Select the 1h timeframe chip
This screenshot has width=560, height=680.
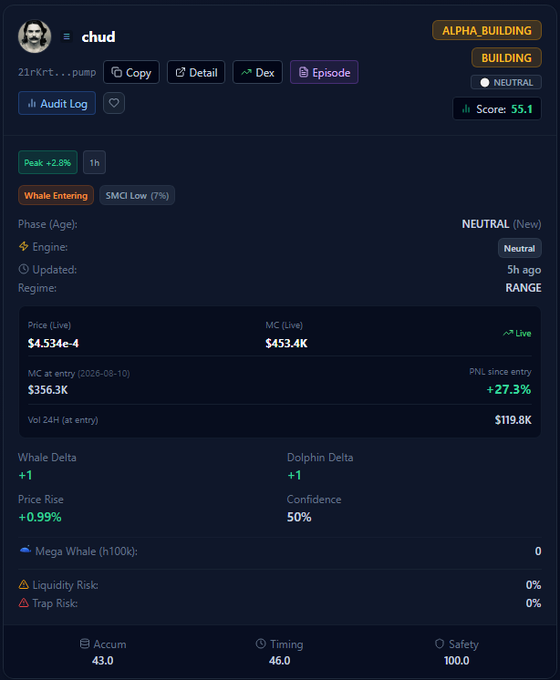coord(95,163)
